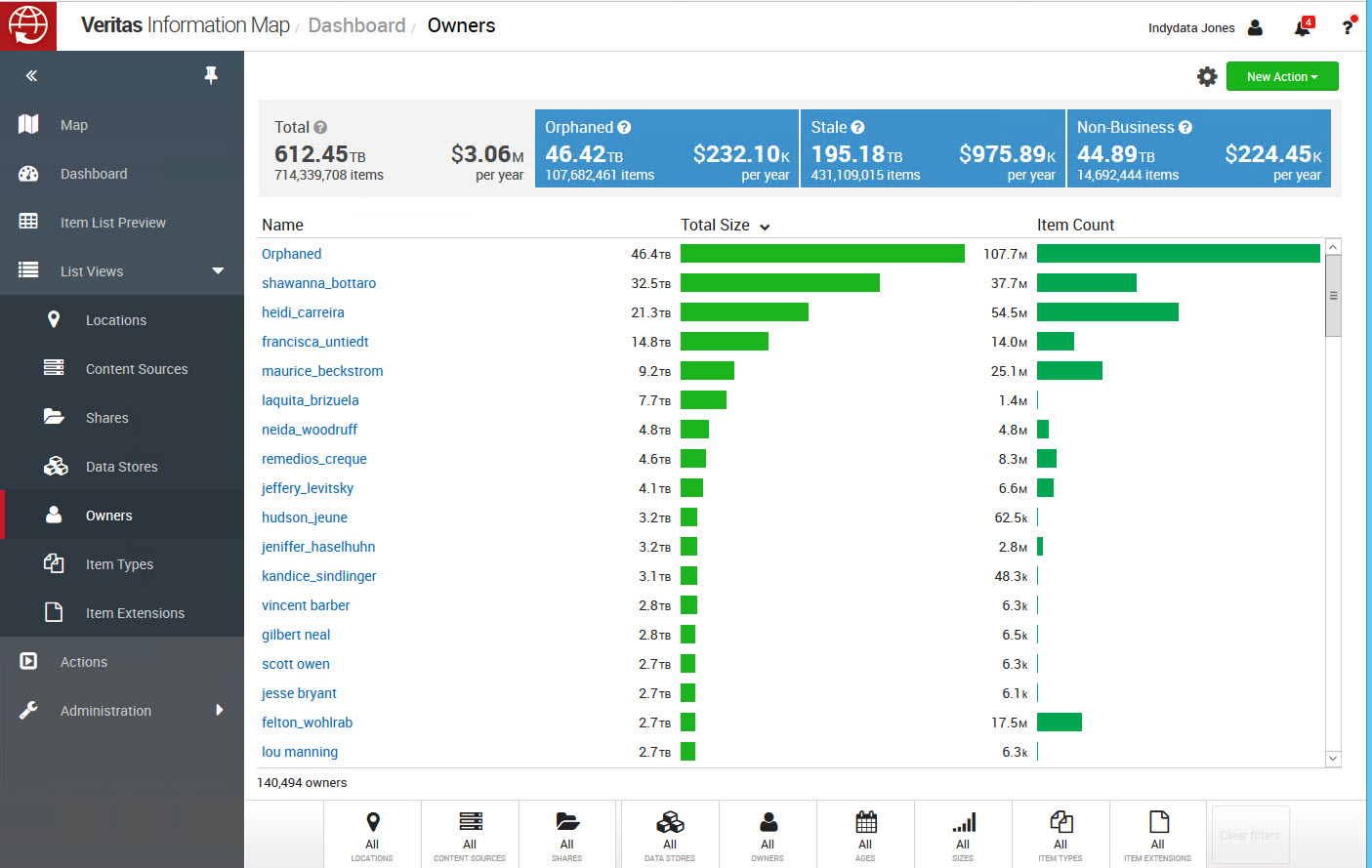This screenshot has height=868, width=1372.
Task: Open Shares list view
Action: point(122,418)
